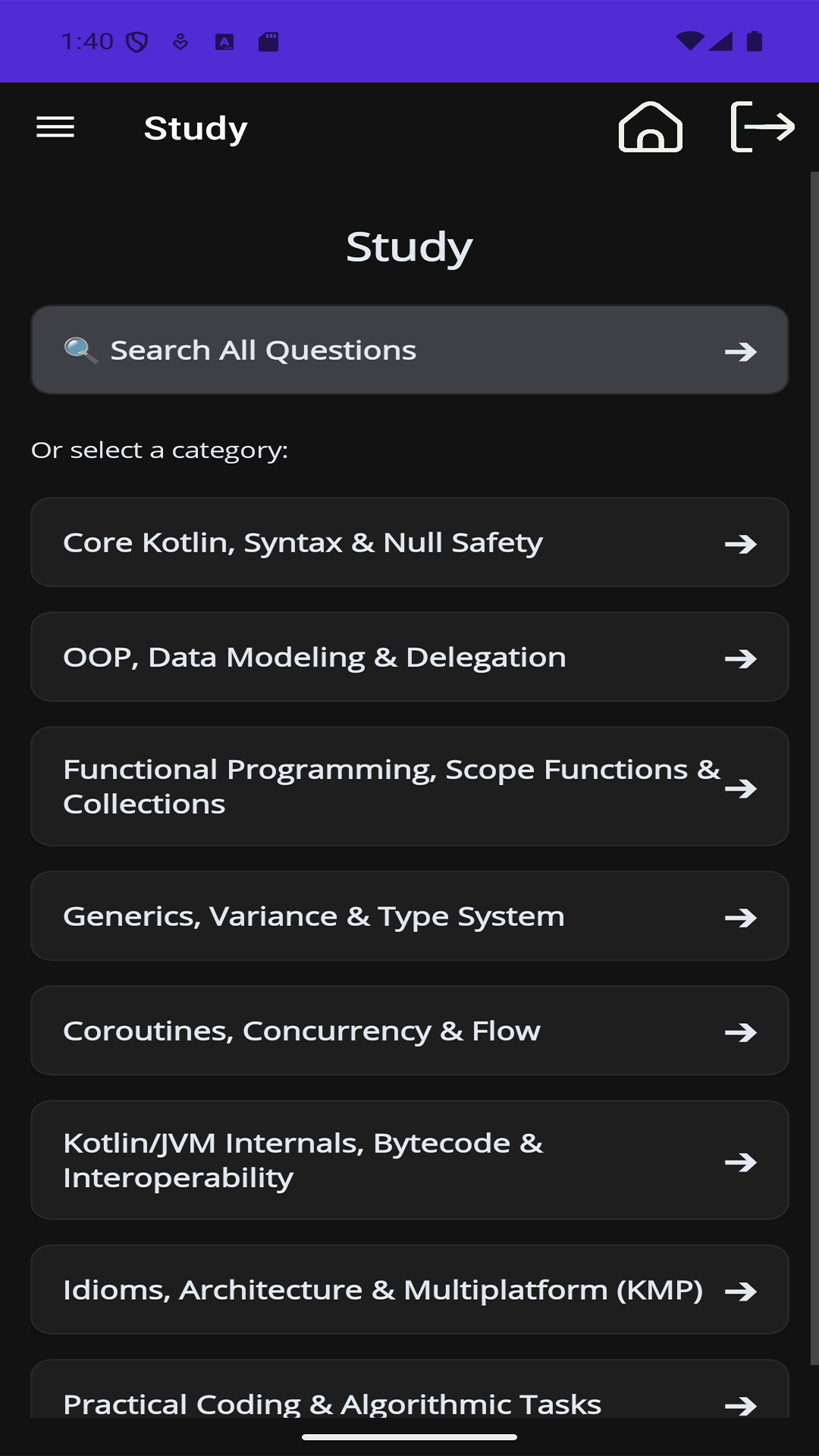The height and width of the screenshot is (1456, 819).
Task: Open Search All Questions field
Action: click(x=409, y=350)
